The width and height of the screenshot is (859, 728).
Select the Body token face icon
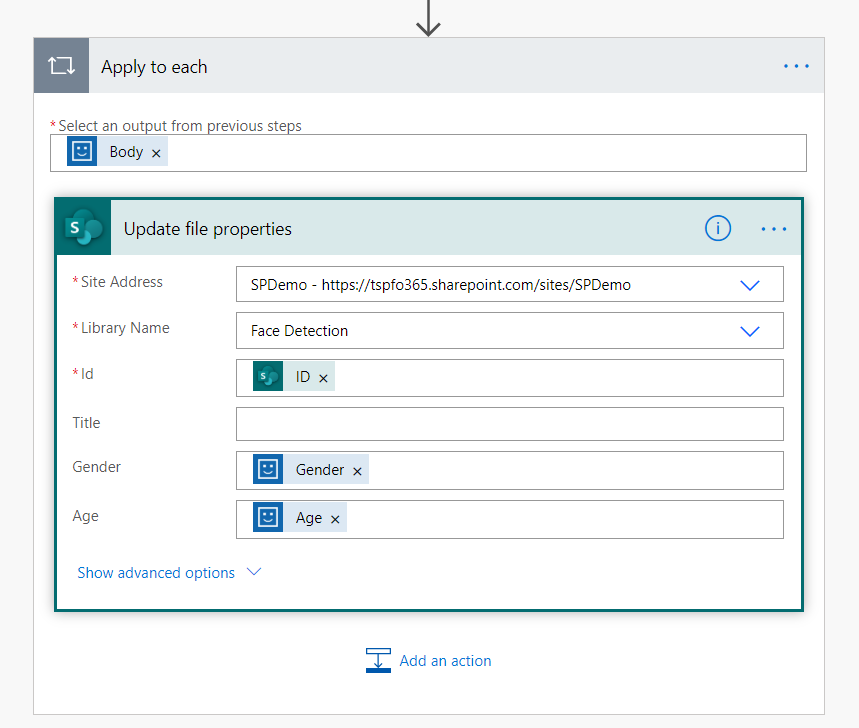[82, 152]
